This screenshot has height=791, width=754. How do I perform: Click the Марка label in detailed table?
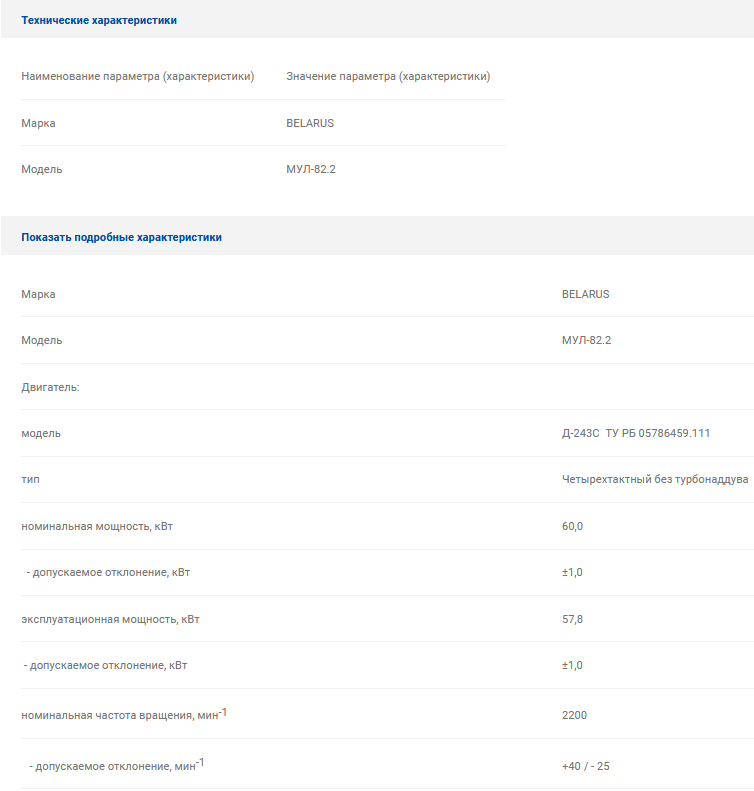click(38, 294)
